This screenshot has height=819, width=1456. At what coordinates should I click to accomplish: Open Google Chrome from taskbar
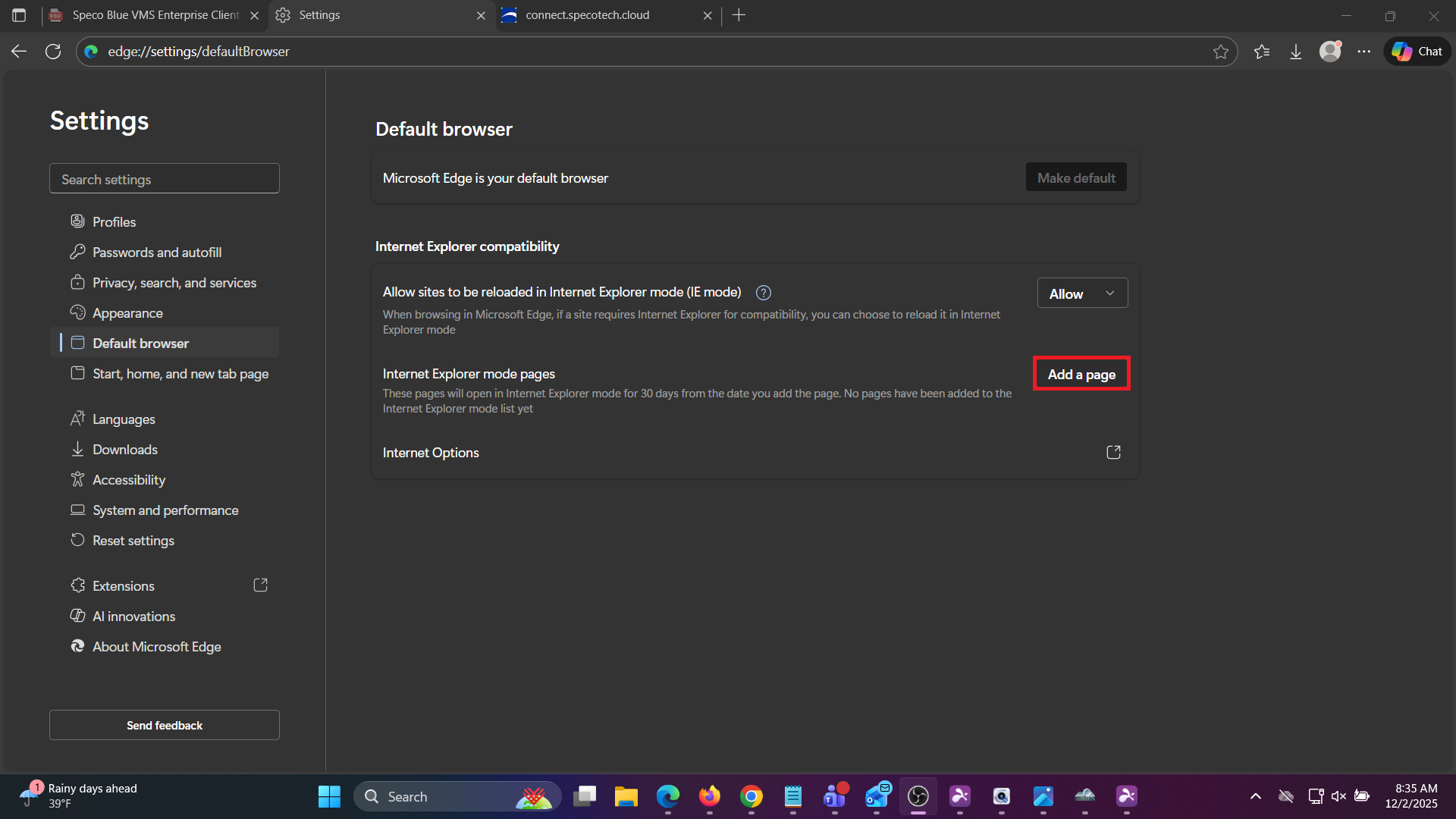pos(751,797)
